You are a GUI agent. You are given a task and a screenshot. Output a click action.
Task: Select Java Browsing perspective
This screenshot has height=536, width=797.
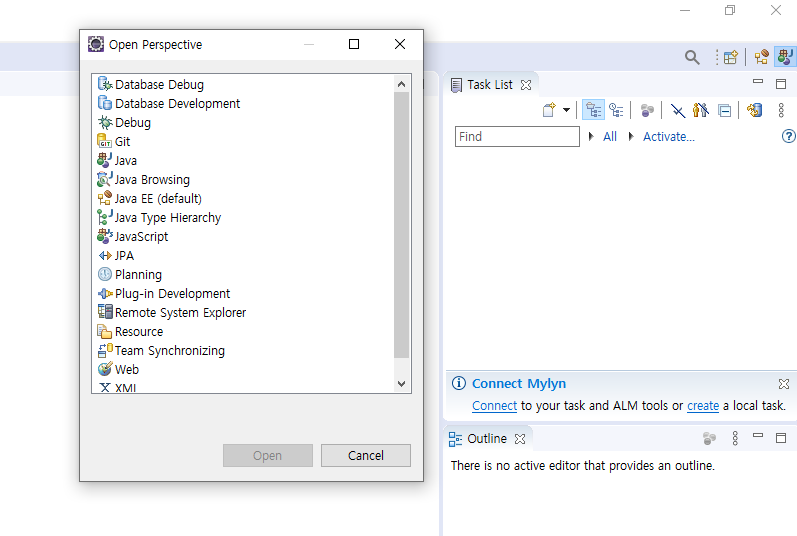(143, 179)
